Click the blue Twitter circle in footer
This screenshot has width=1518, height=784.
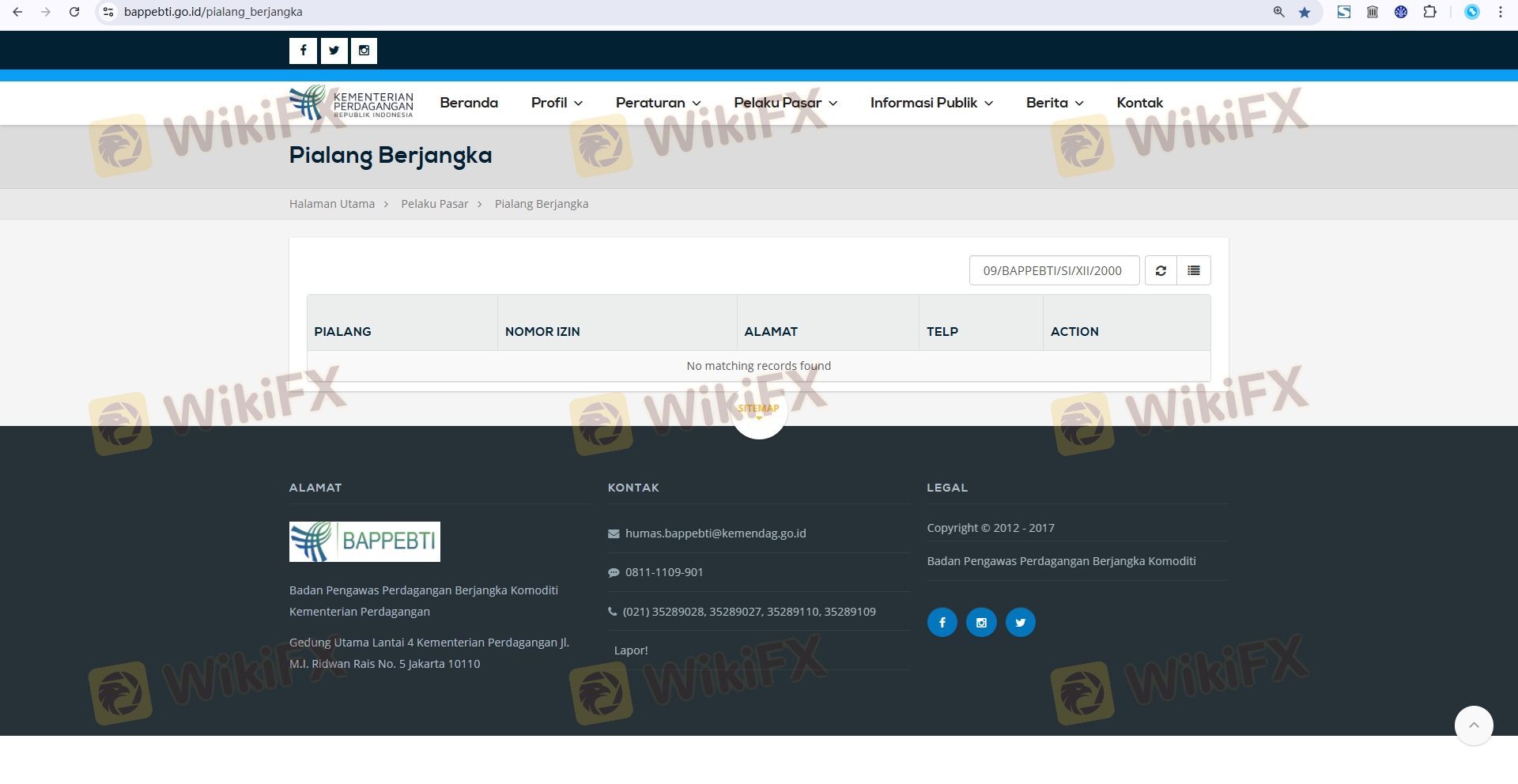tap(1020, 623)
